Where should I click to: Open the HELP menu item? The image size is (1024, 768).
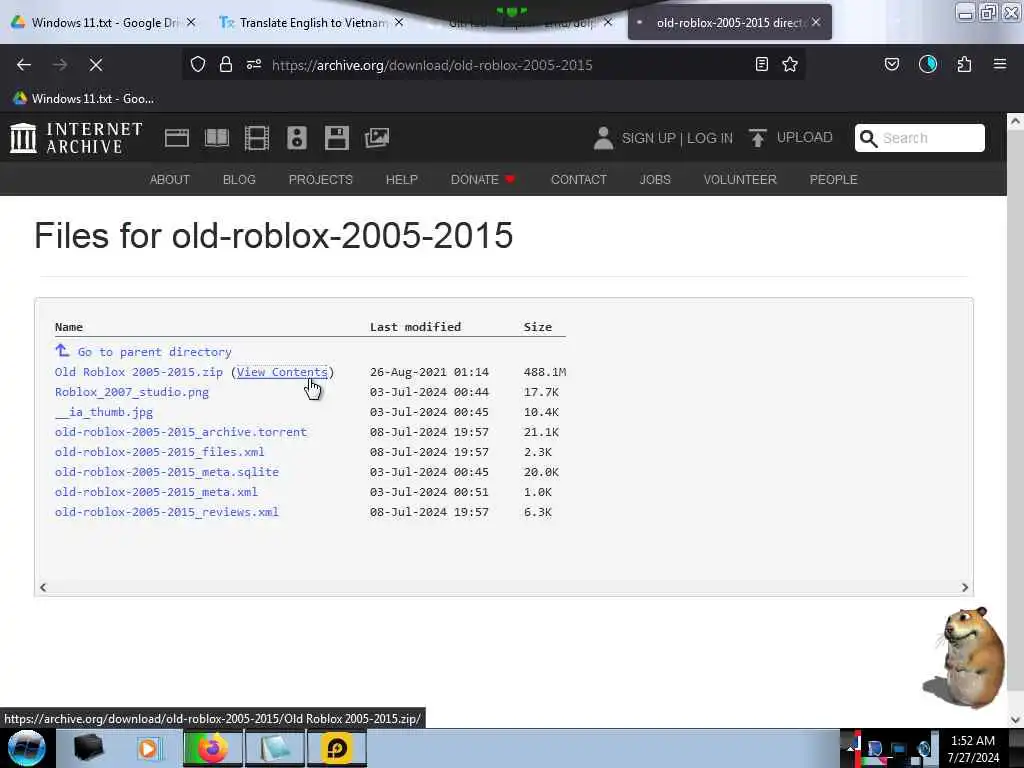tap(402, 180)
